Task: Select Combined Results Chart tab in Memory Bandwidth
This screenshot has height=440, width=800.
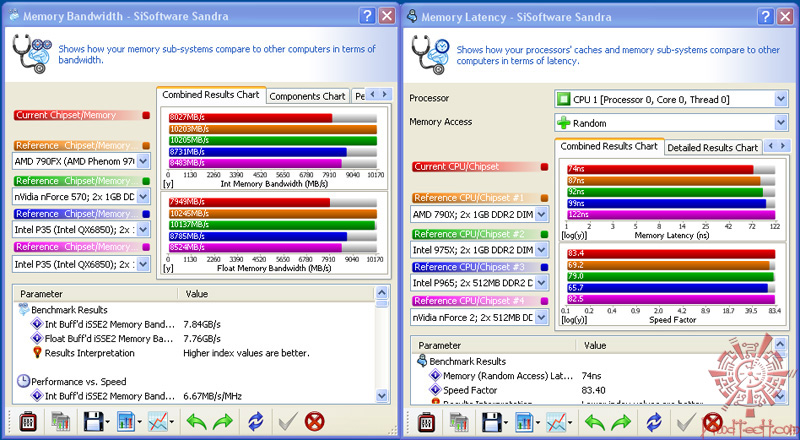Action: [x=211, y=95]
